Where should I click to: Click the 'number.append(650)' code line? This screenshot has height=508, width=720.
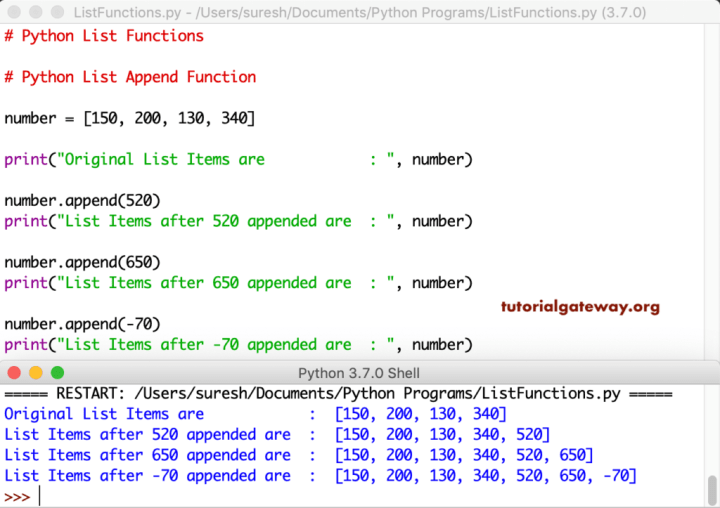pyautogui.click(x=82, y=263)
